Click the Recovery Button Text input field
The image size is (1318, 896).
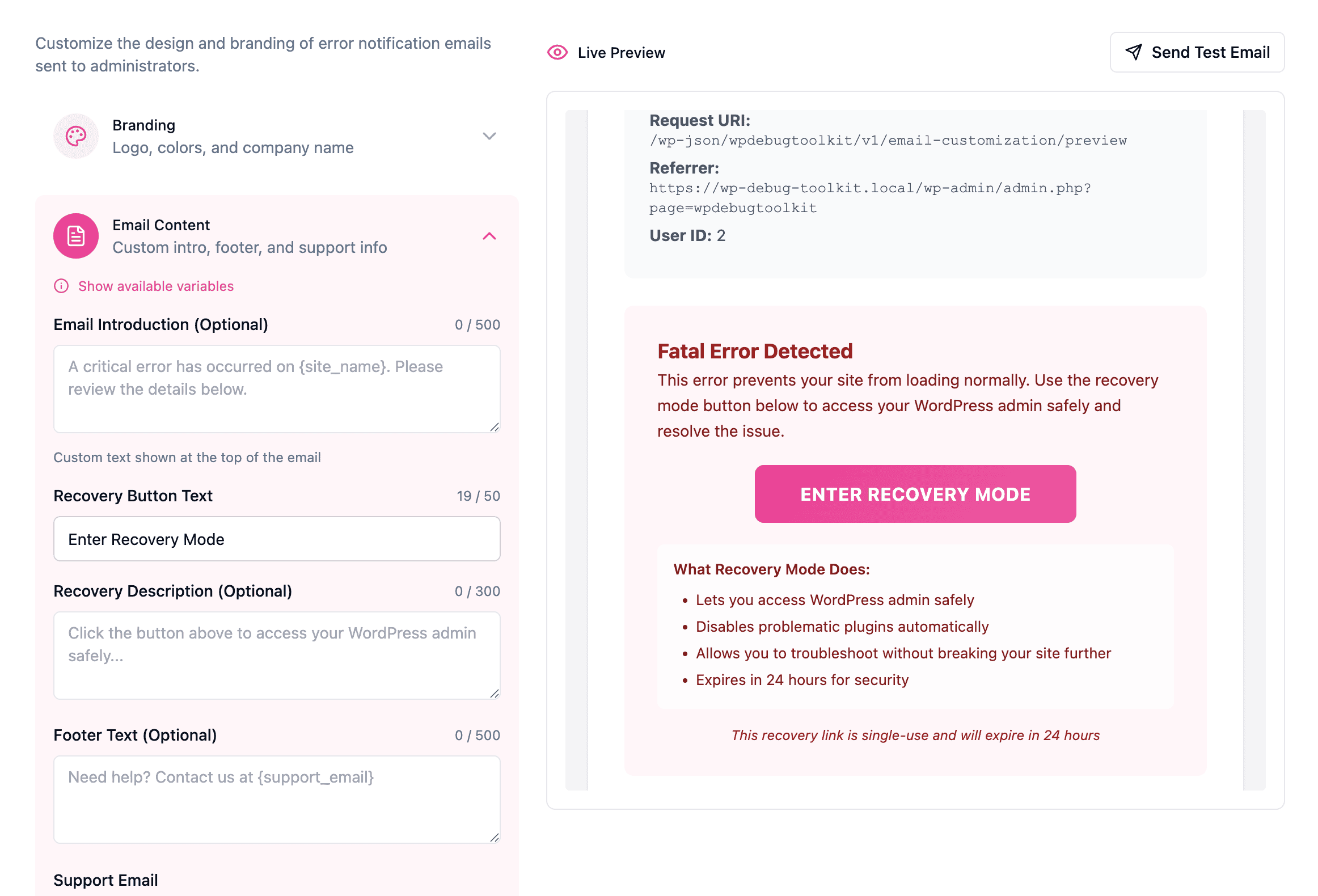[277, 539]
